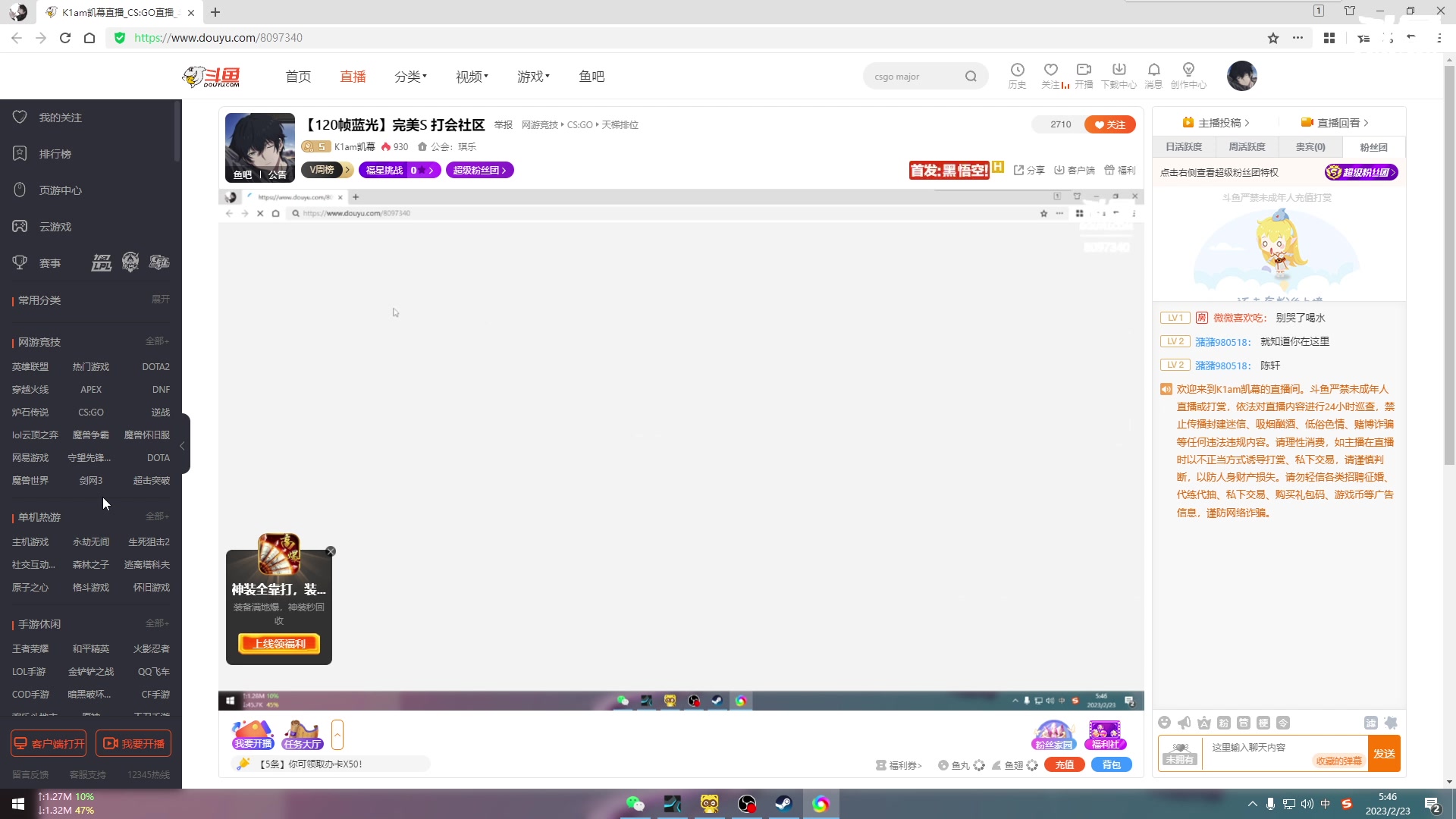Click 分享 share icon on stream header
The image size is (1456, 819).
pos(1029,171)
